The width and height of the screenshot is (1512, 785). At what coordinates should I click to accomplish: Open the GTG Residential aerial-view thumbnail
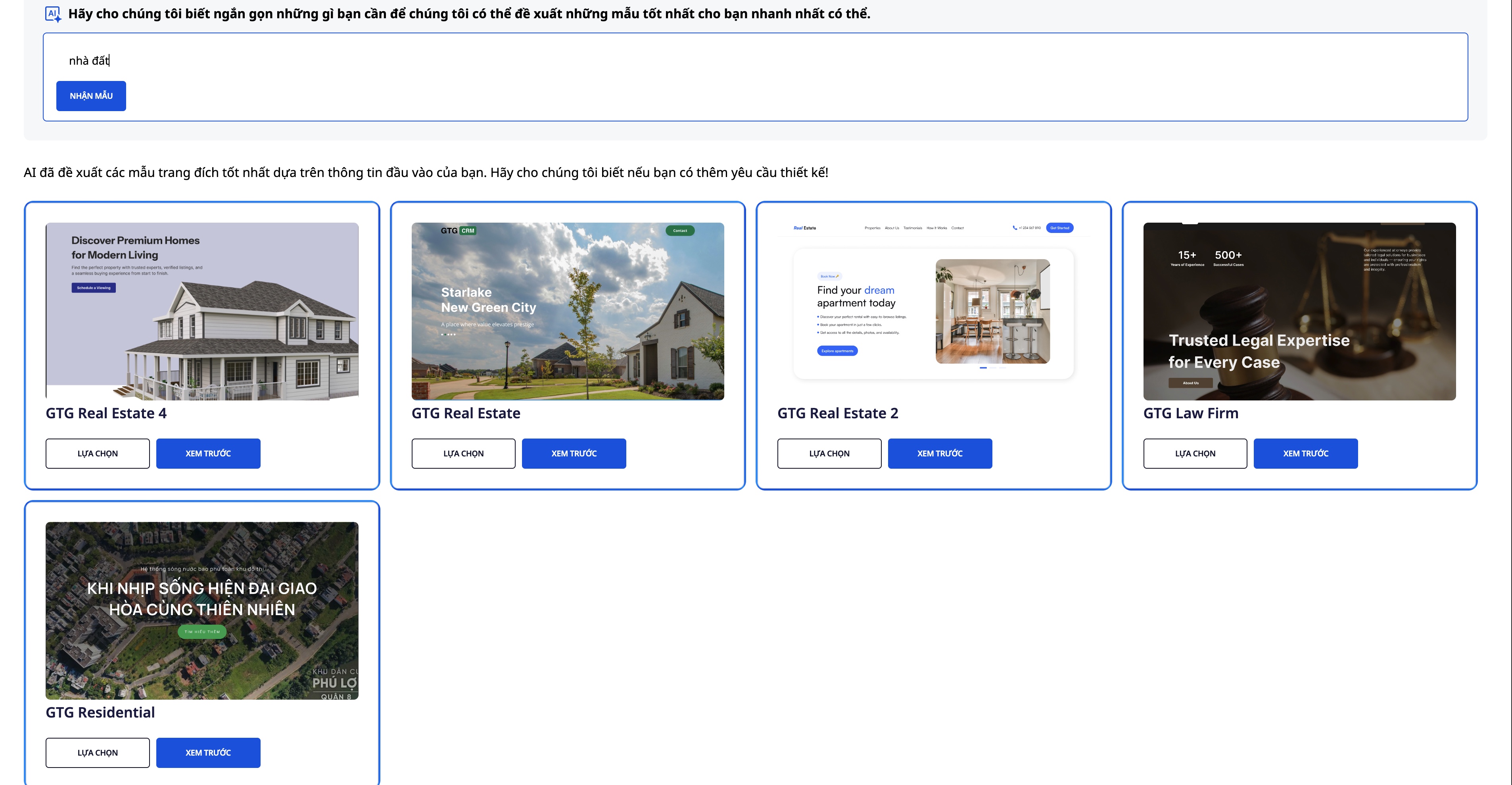coord(202,611)
